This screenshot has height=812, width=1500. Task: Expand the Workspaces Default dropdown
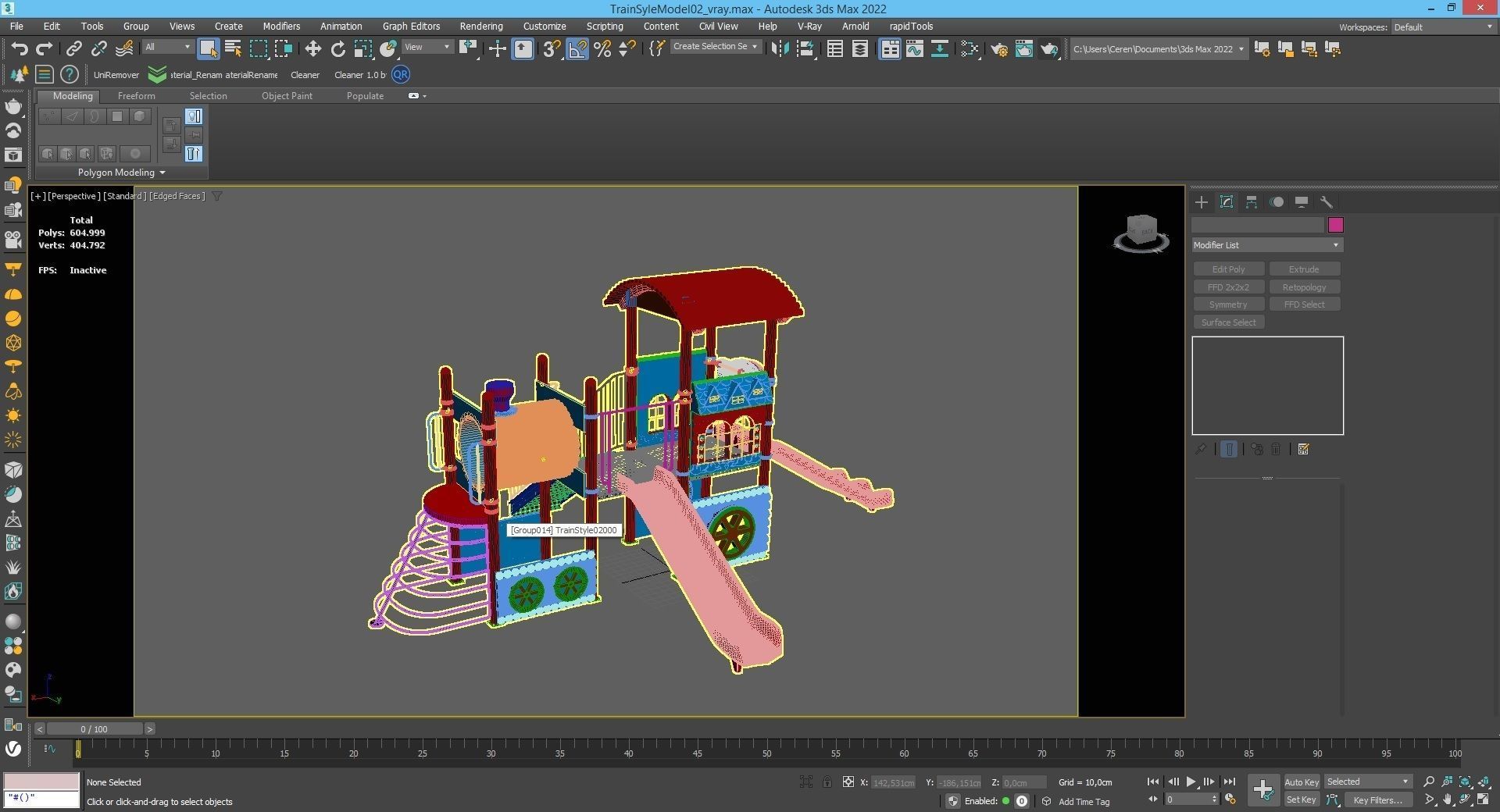click(1443, 27)
